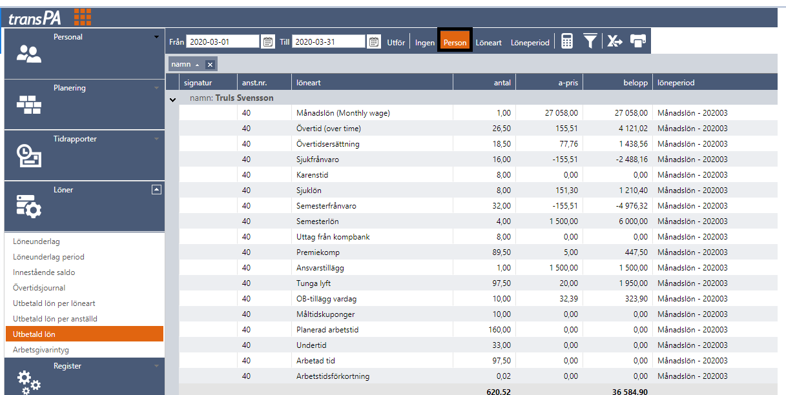This screenshot has height=403, width=788.
Task: Open Arbetsgivarintyg link in sidebar
Action: tap(41, 349)
